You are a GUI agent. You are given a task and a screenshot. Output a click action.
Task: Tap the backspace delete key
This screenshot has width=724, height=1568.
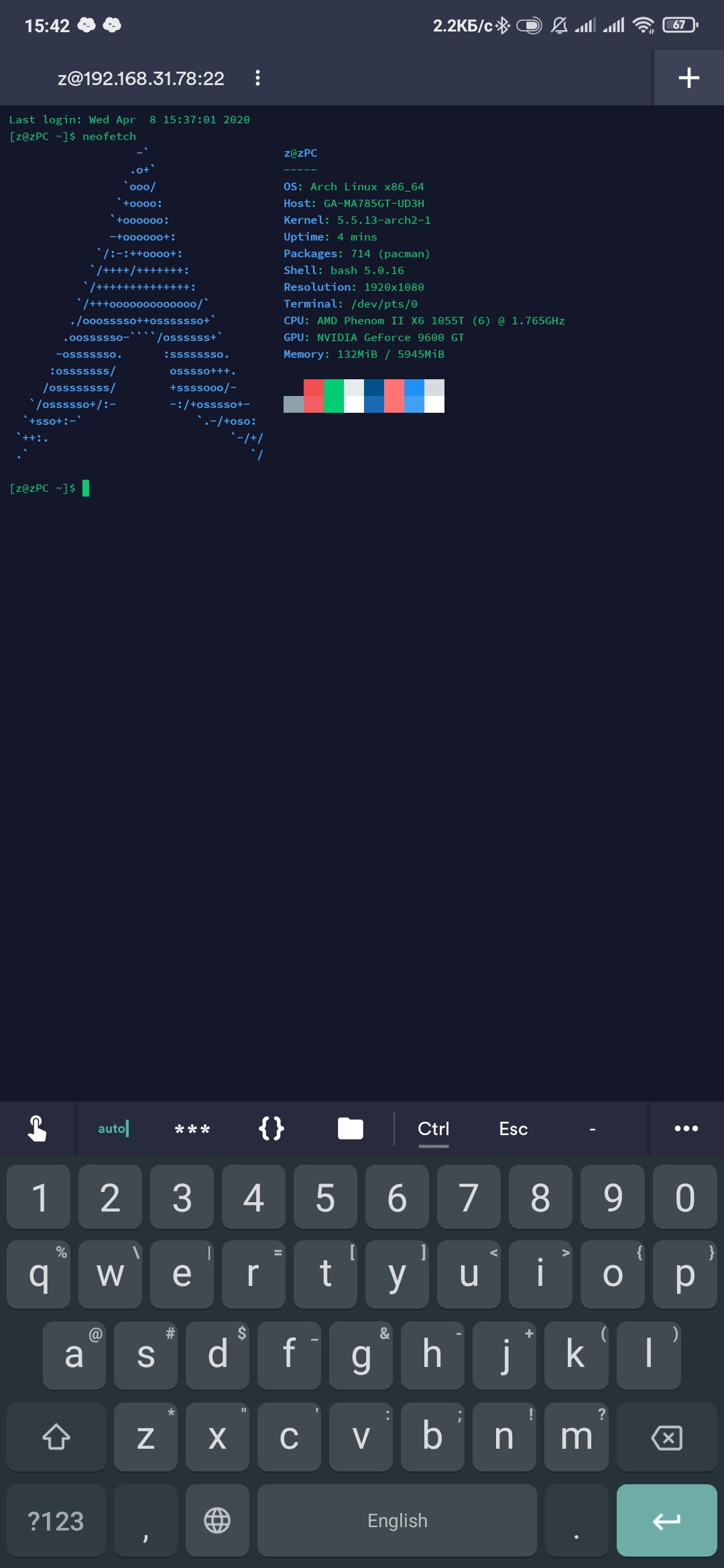(667, 1437)
